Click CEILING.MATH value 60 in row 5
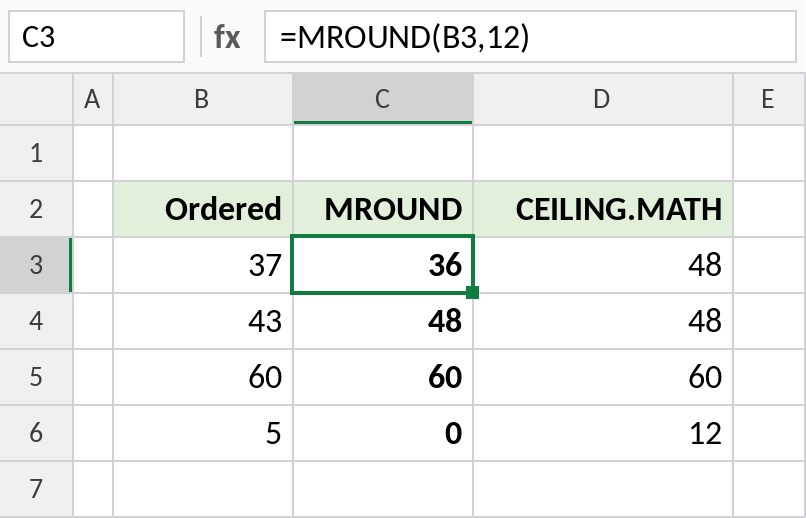 603,377
